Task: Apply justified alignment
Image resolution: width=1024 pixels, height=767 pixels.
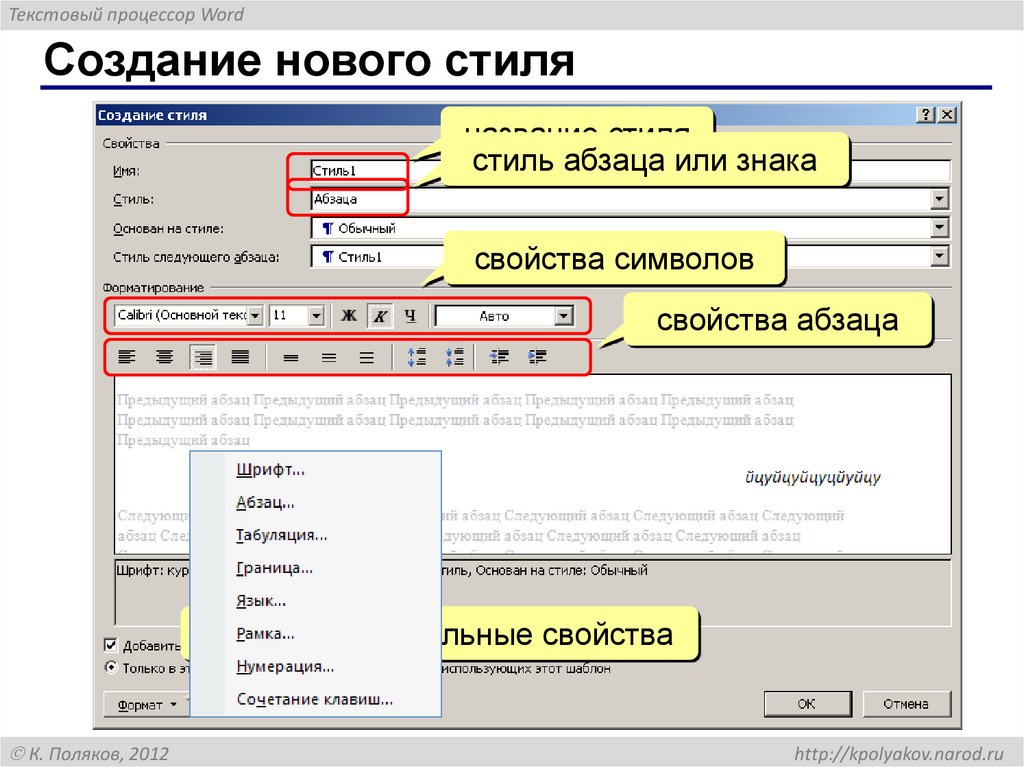Action: [238, 356]
